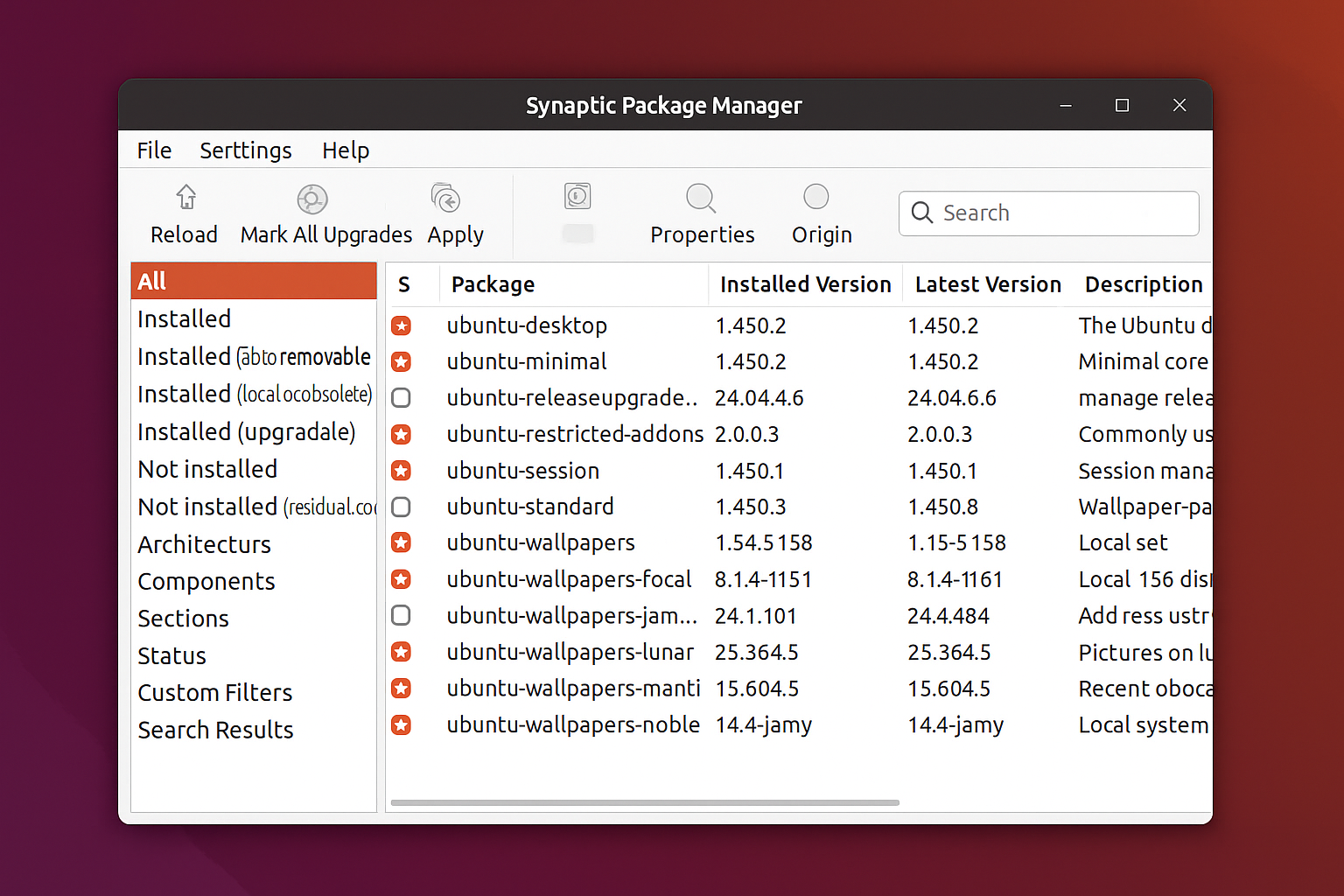
Task: Open the Custom Filters section
Action: [x=214, y=692]
